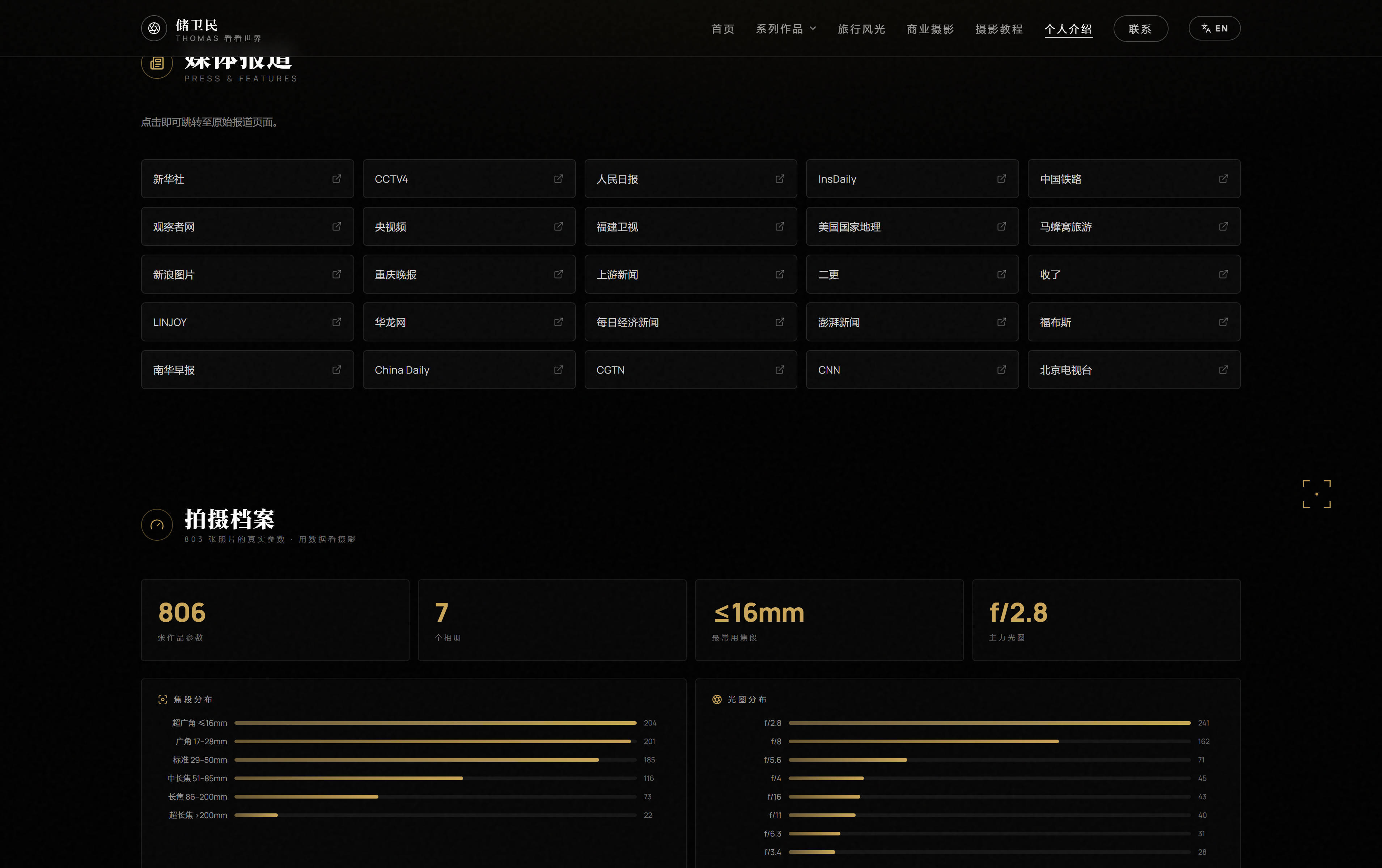The width and height of the screenshot is (1382, 868).
Task: Click the ≤16mm 最常用焦段 stat card
Action: [829, 620]
